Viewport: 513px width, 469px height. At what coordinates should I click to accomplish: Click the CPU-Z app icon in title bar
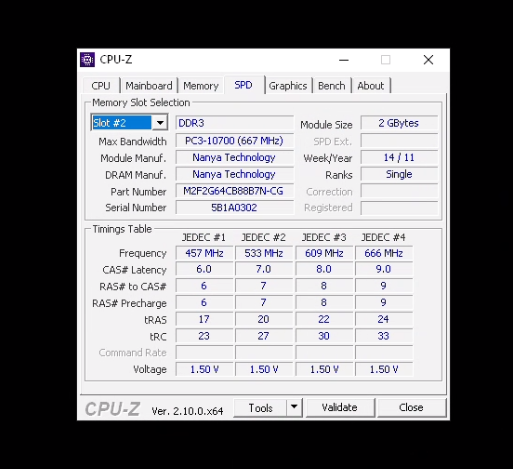[87, 60]
